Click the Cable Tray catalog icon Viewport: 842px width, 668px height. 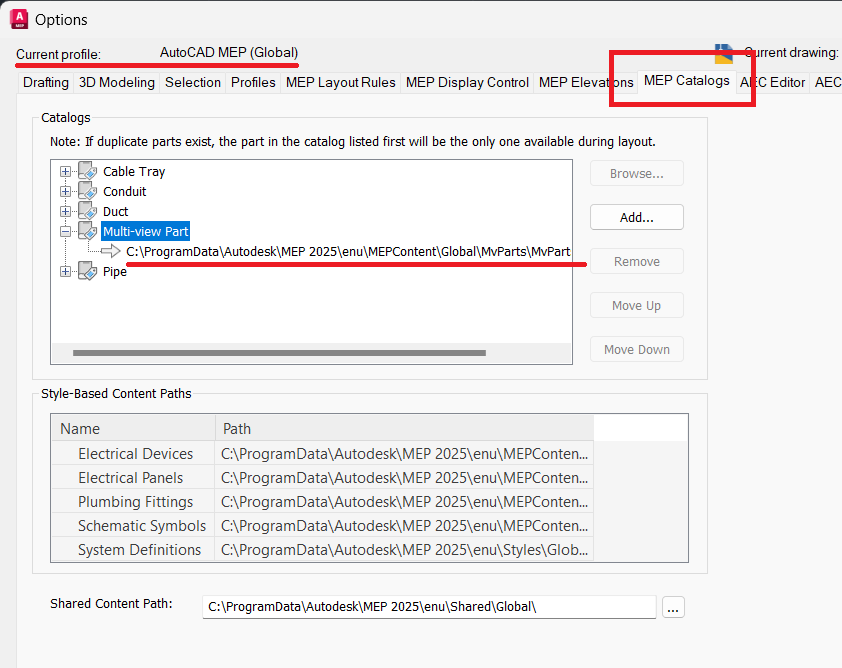point(88,171)
